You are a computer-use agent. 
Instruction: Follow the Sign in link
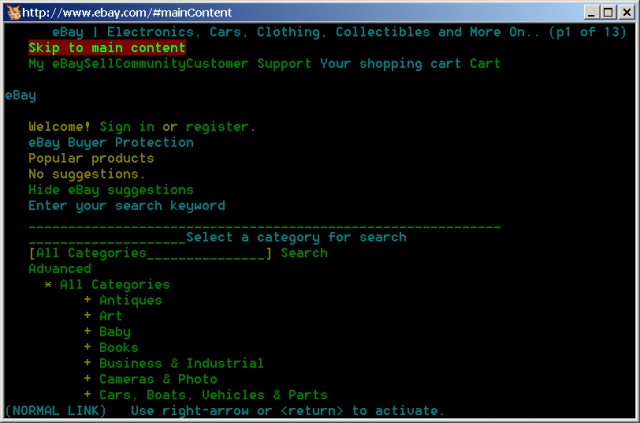coord(127,127)
